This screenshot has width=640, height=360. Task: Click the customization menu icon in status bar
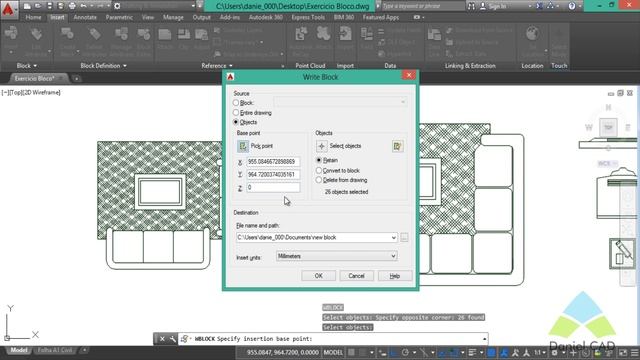point(635,353)
